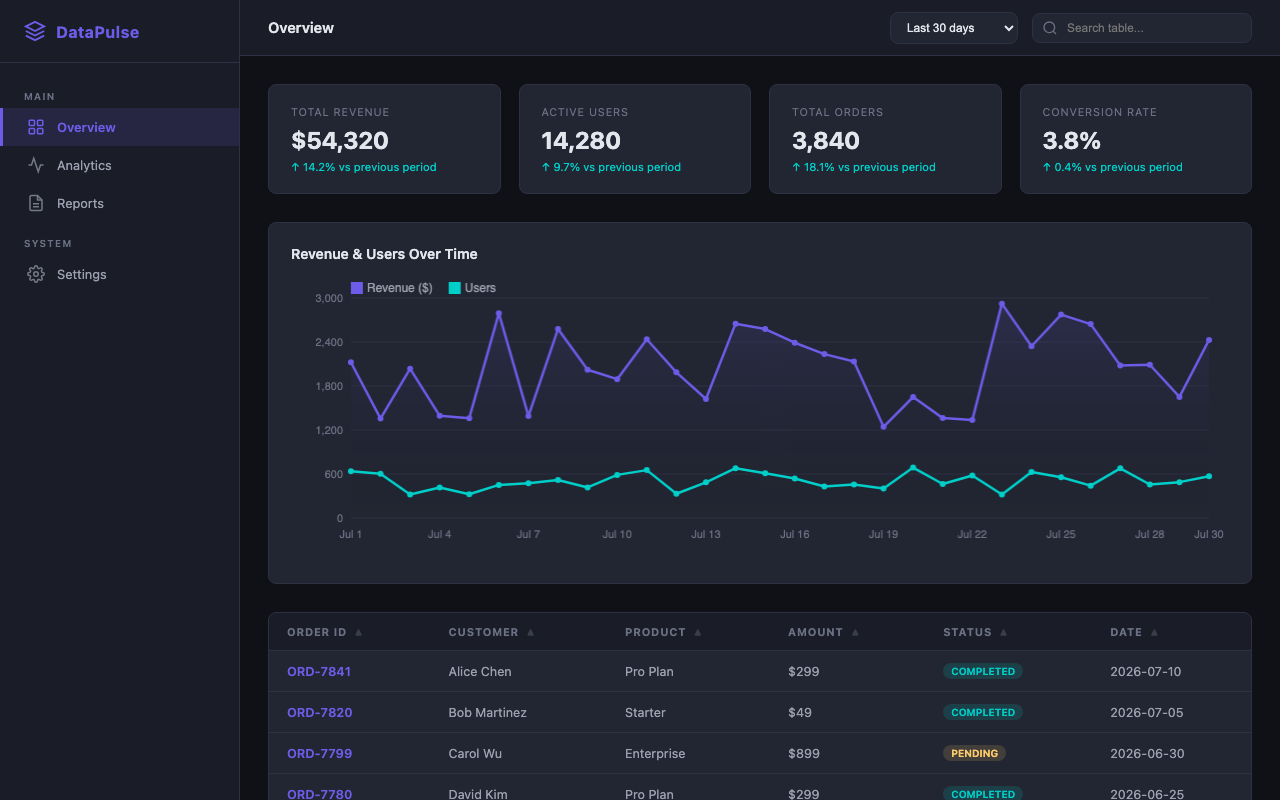
Task: Click the Analytics pulse icon in sidebar
Action: pyautogui.click(x=36, y=165)
